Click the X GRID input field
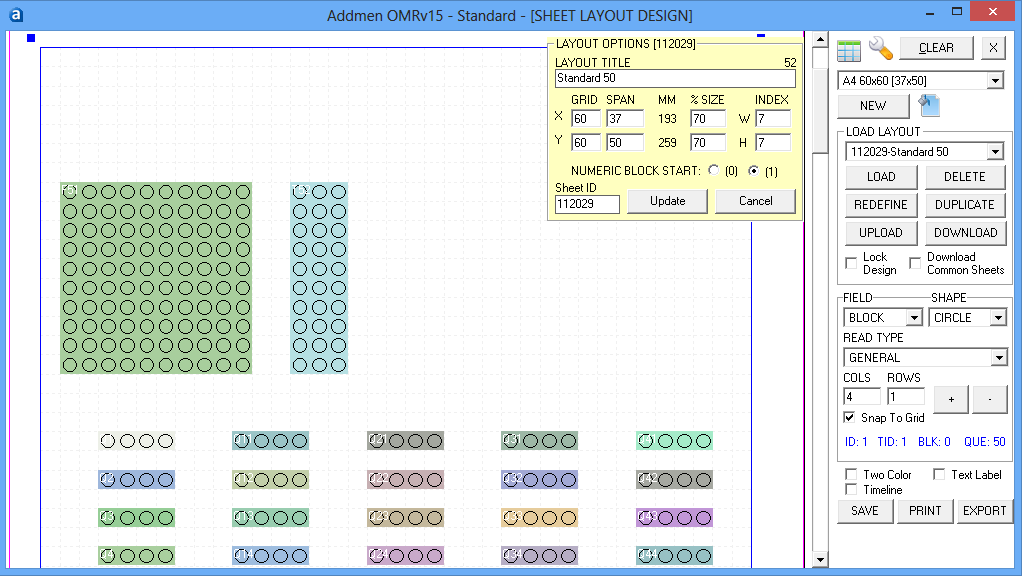 click(585, 119)
